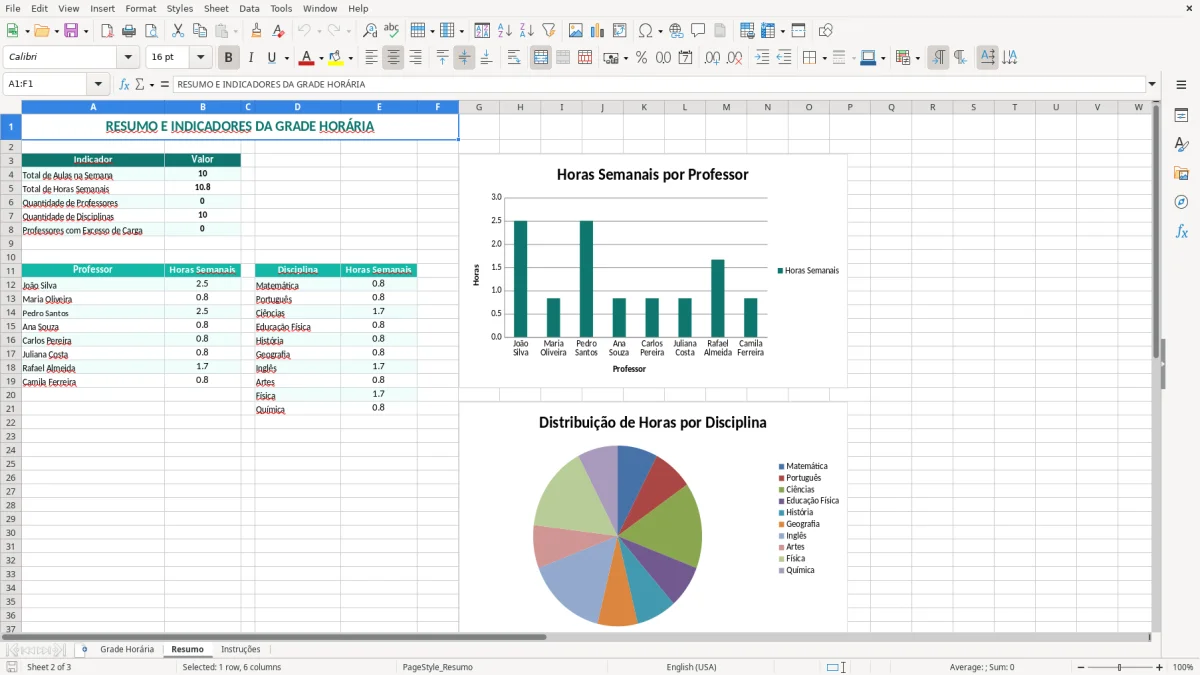Open Print Preview toggle

pos(151,31)
